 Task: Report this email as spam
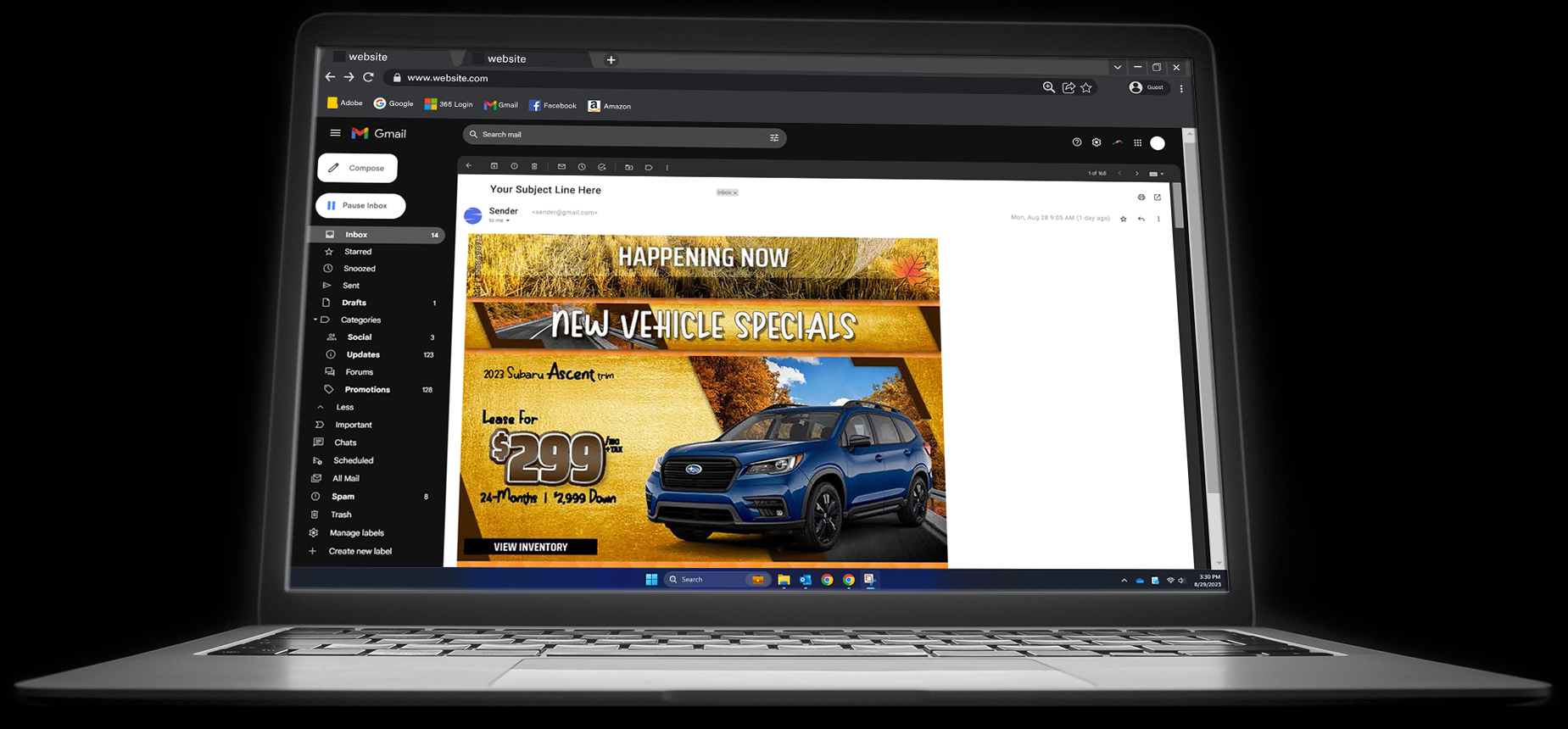coord(514,166)
